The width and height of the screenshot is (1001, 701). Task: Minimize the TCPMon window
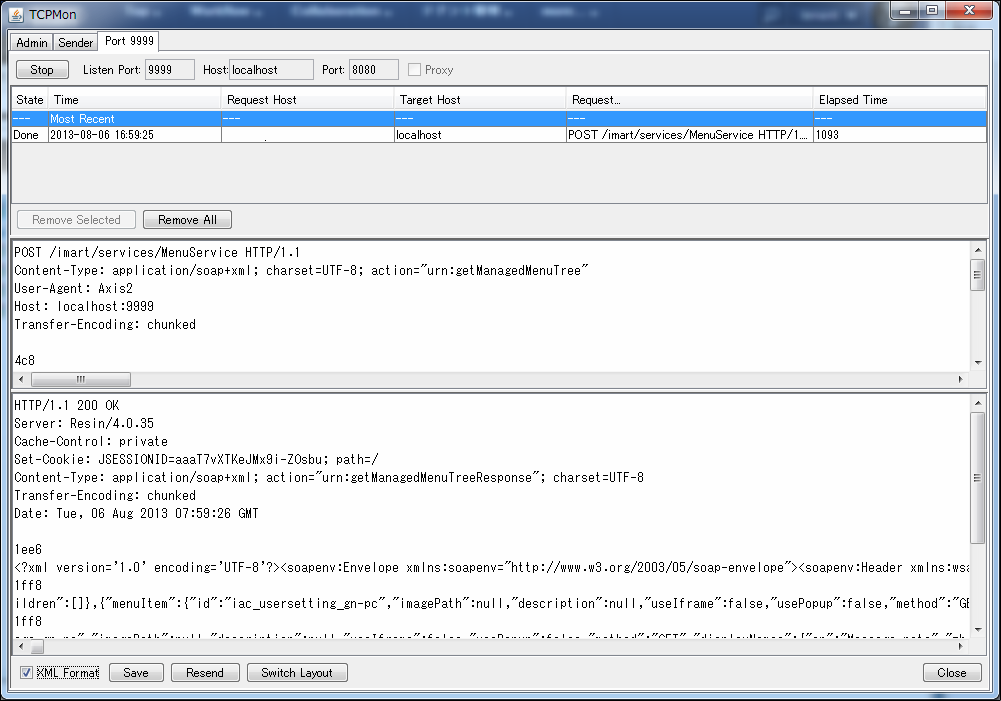coord(905,11)
